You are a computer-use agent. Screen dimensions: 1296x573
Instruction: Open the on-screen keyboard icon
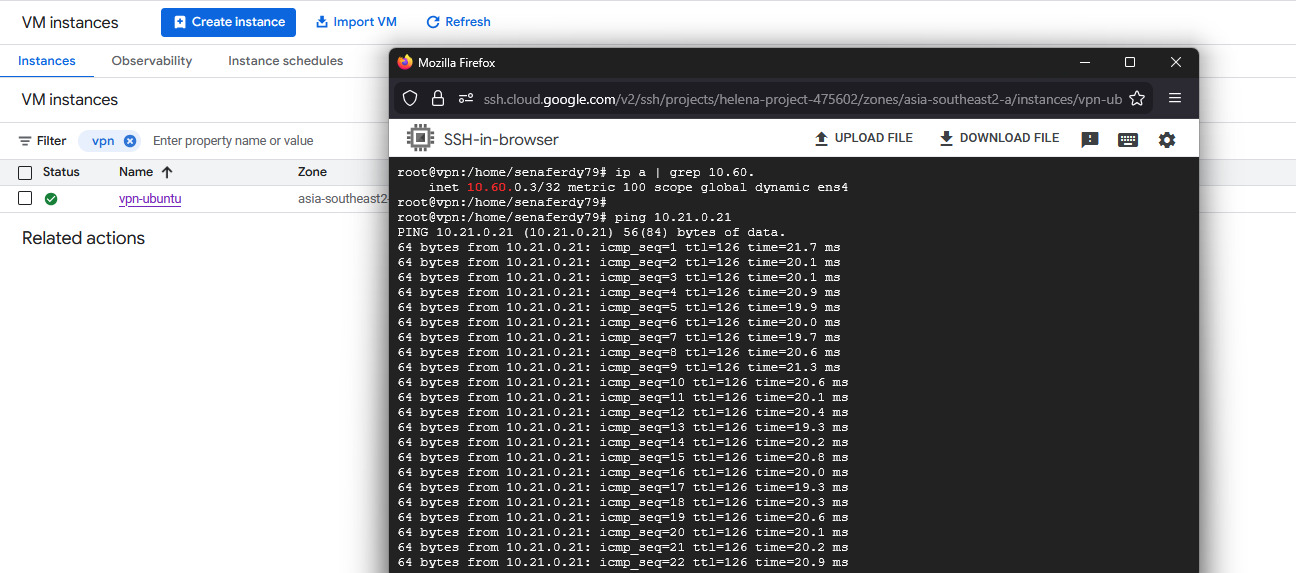pos(1128,140)
